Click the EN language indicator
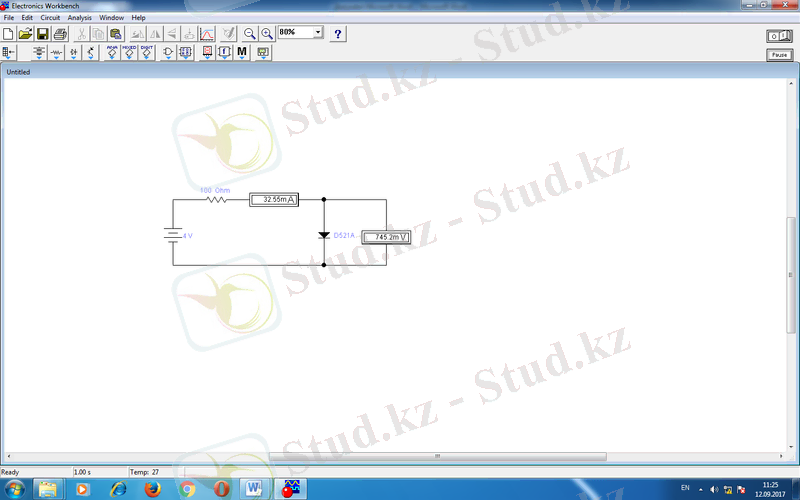800x500 pixels. [685, 488]
